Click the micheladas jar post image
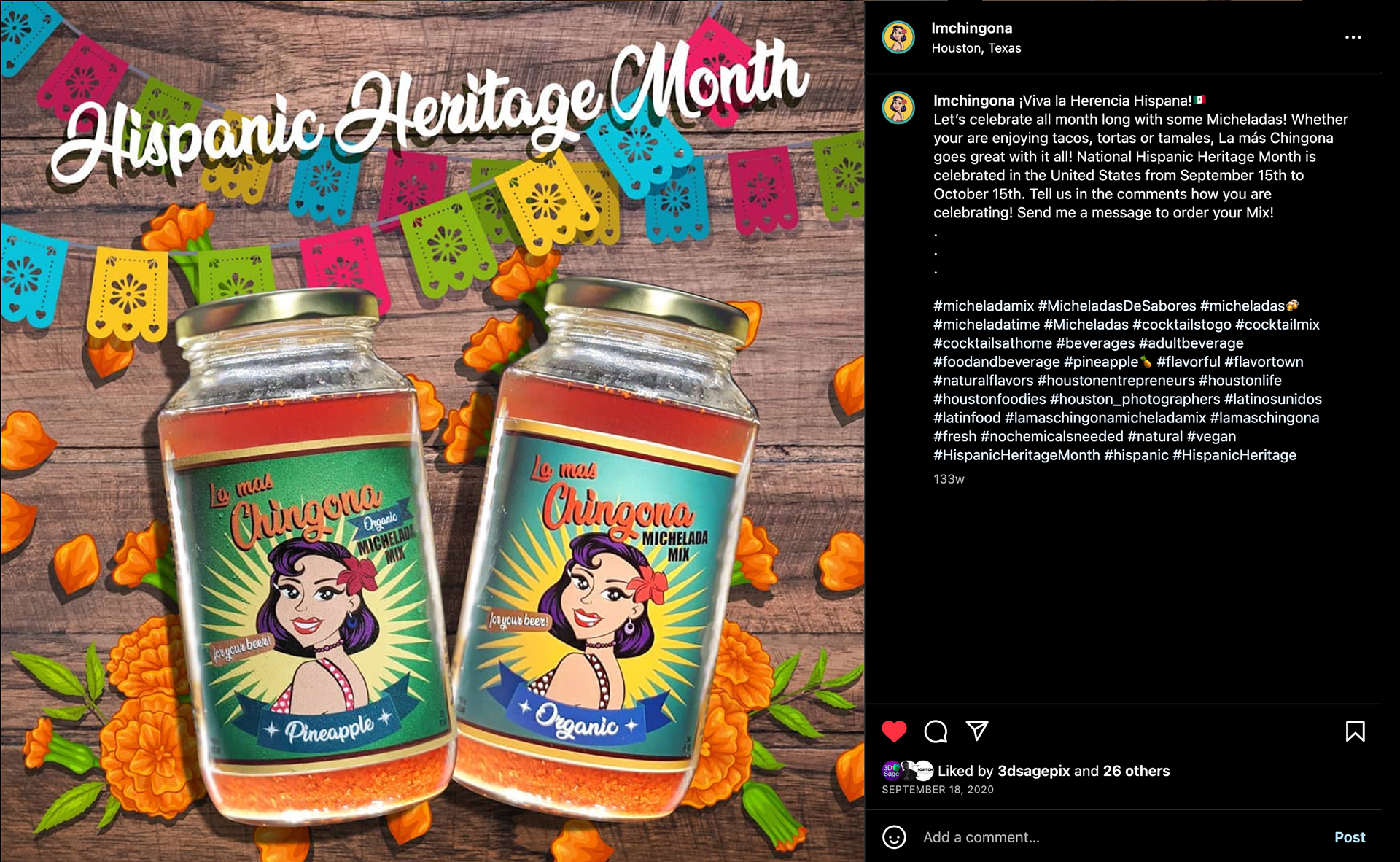The image size is (1400, 862). pos(432,431)
